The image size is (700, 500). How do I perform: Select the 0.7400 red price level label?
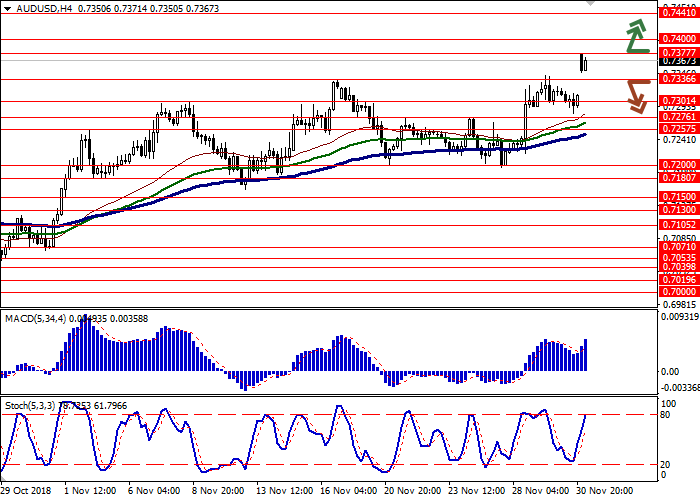678,39
